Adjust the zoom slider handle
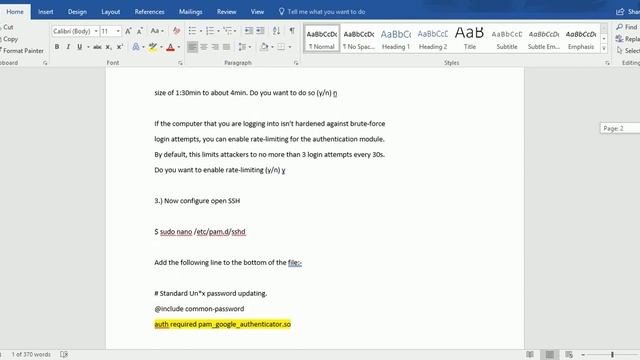This screenshot has height=360, width=640. pyautogui.click(x=612, y=354)
